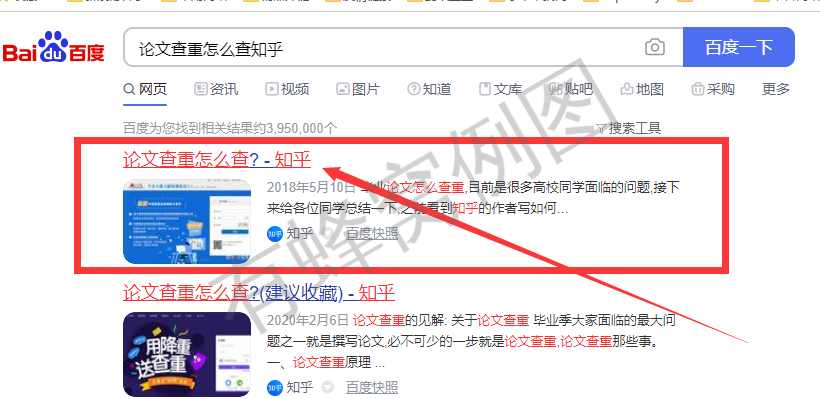
Task: Open the 贴吧 tab
Action: (571, 89)
